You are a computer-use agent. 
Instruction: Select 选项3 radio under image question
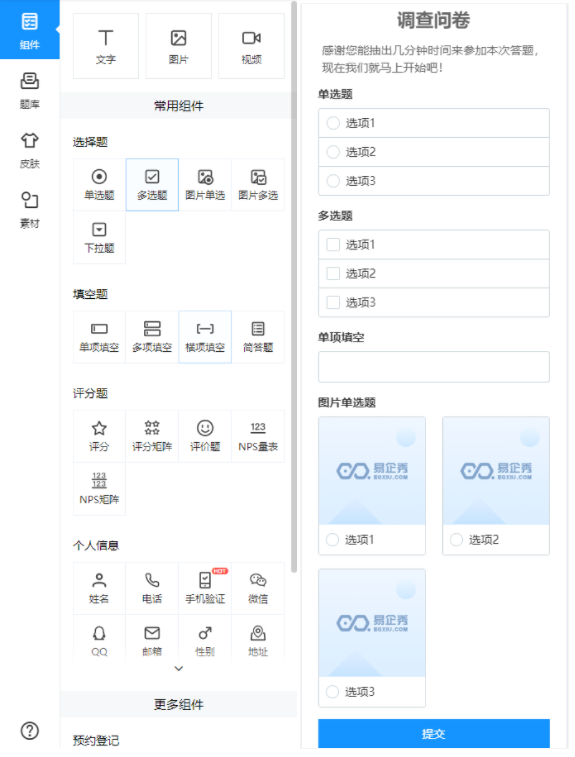[332, 692]
